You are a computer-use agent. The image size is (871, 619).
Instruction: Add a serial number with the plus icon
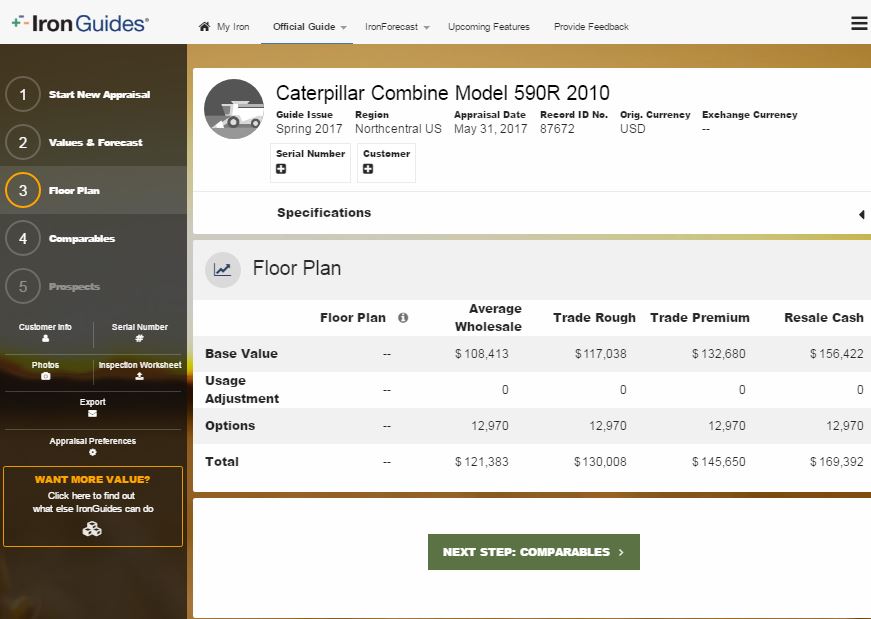pyautogui.click(x=281, y=169)
